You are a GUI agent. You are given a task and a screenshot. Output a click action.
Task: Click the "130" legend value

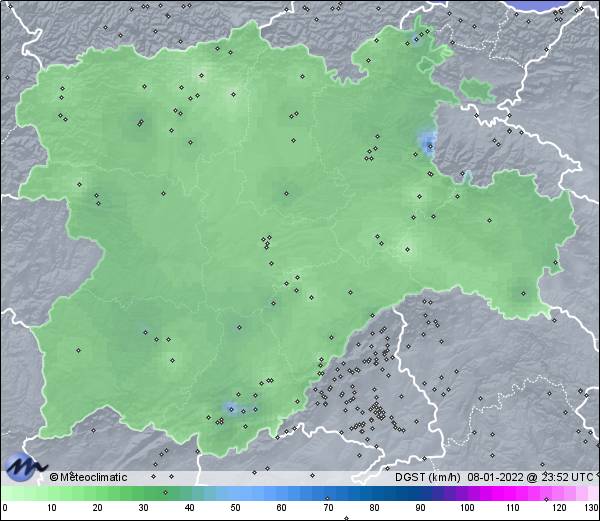point(592,508)
